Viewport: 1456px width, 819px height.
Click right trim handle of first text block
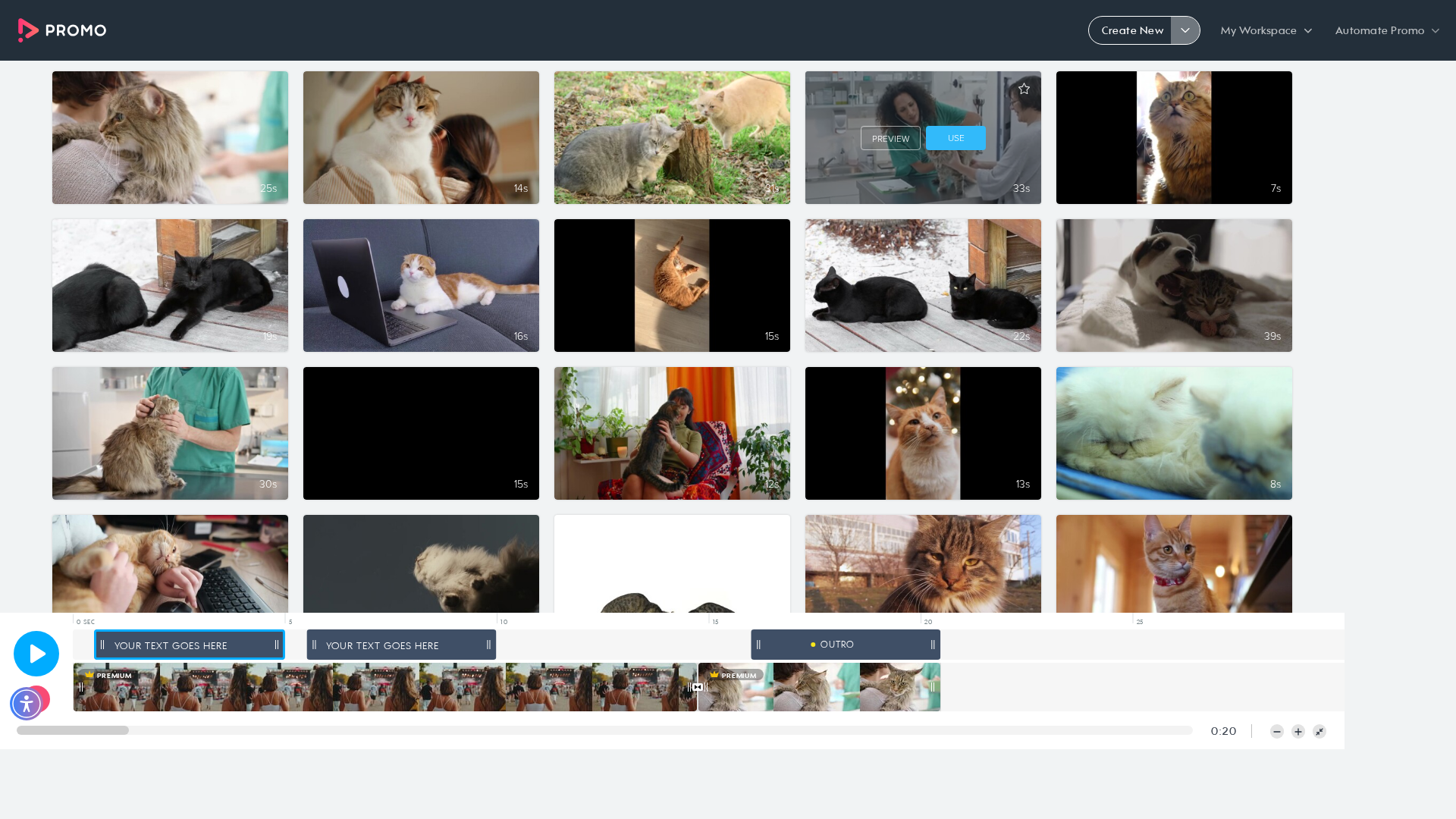click(277, 645)
